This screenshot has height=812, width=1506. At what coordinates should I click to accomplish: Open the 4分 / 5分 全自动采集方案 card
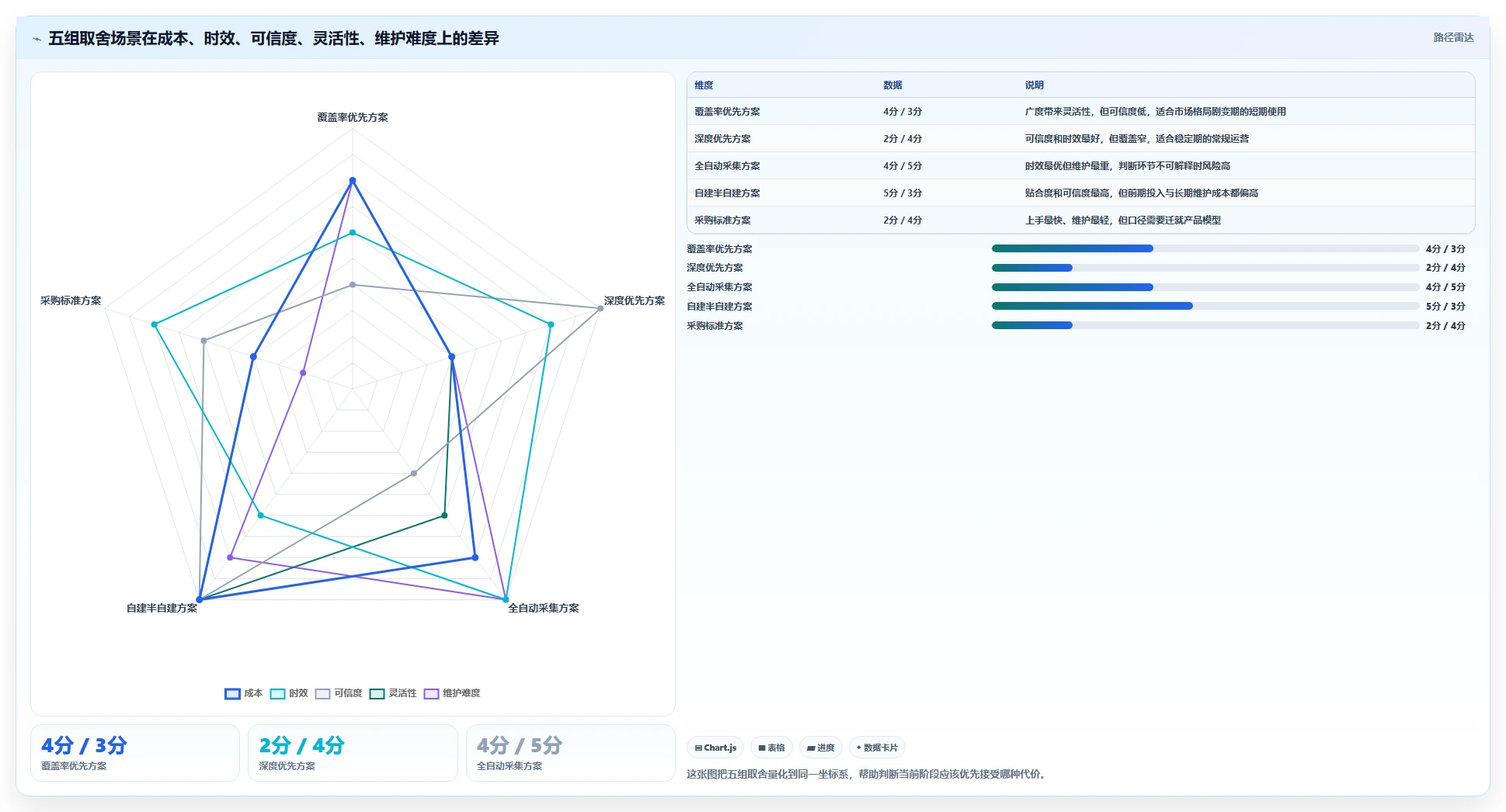coord(571,753)
